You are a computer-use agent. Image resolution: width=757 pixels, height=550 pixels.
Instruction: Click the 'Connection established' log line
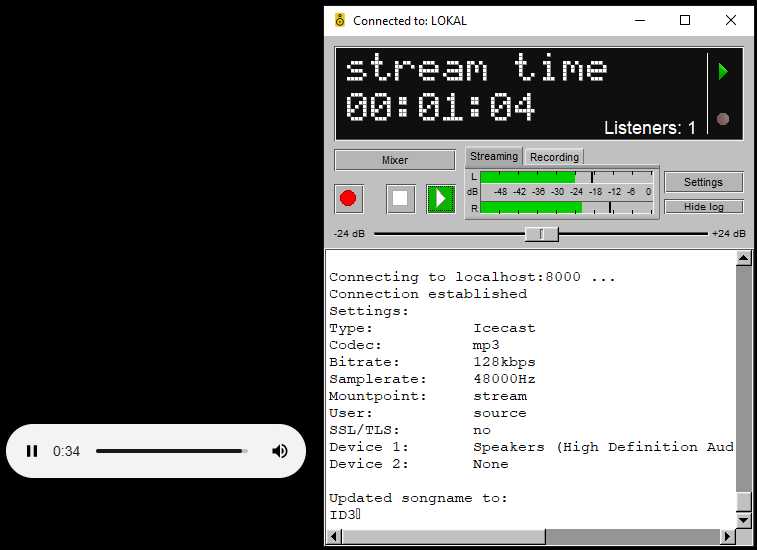[x=428, y=294]
